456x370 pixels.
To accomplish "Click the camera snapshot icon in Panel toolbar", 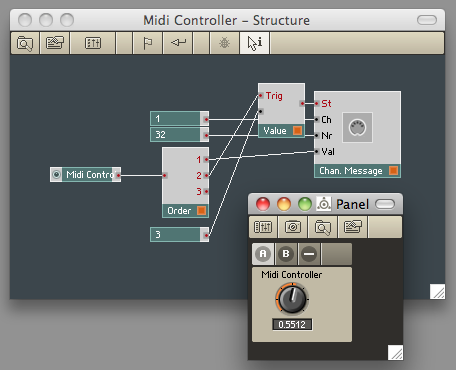I will point(293,227).
